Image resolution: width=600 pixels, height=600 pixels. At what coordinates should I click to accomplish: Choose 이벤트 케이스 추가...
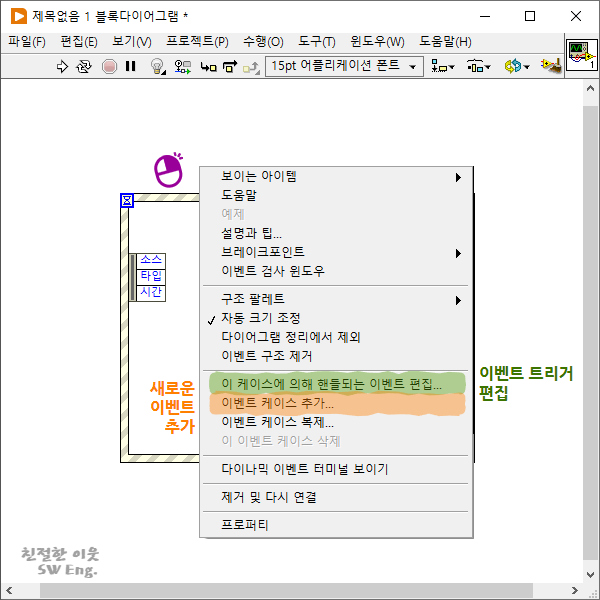coord(336,403)
